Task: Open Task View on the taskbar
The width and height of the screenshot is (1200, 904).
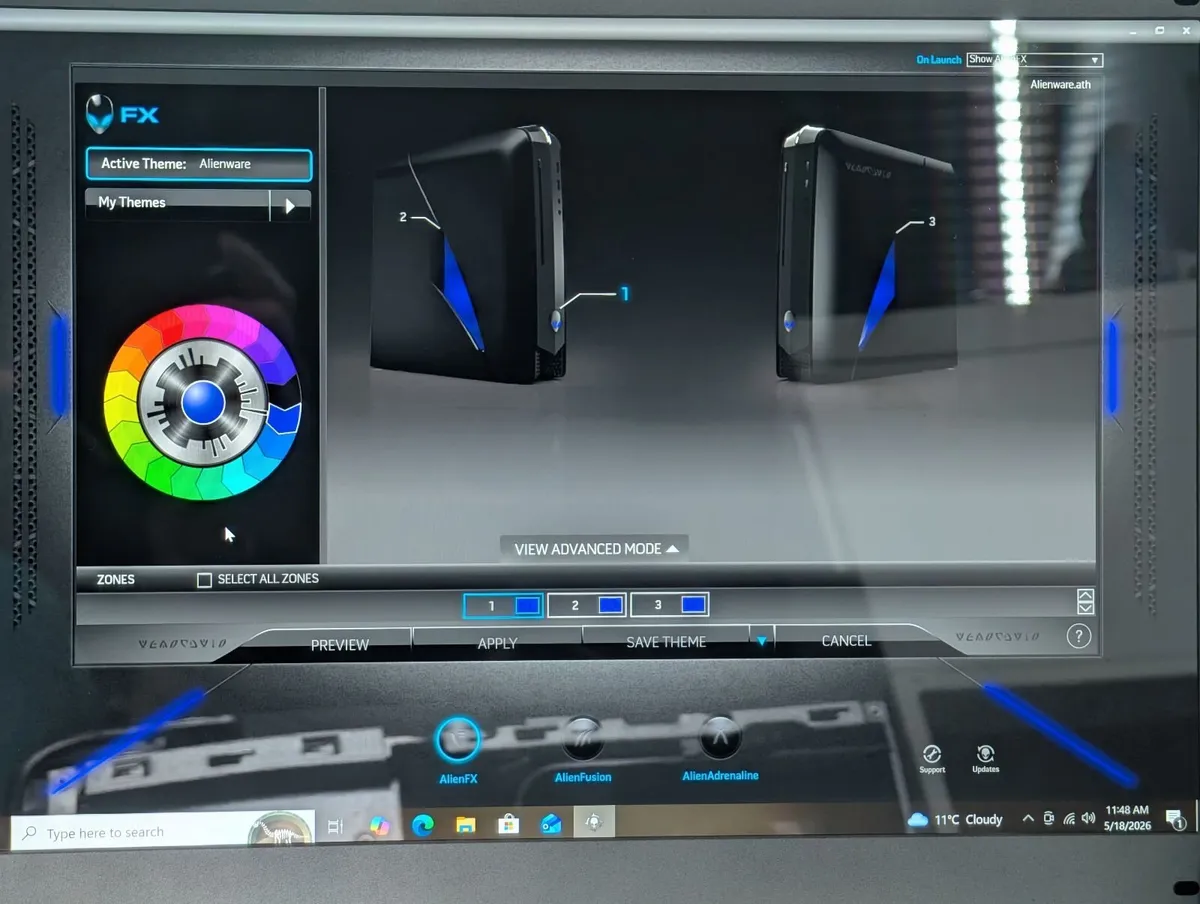Action: (335, 826)
